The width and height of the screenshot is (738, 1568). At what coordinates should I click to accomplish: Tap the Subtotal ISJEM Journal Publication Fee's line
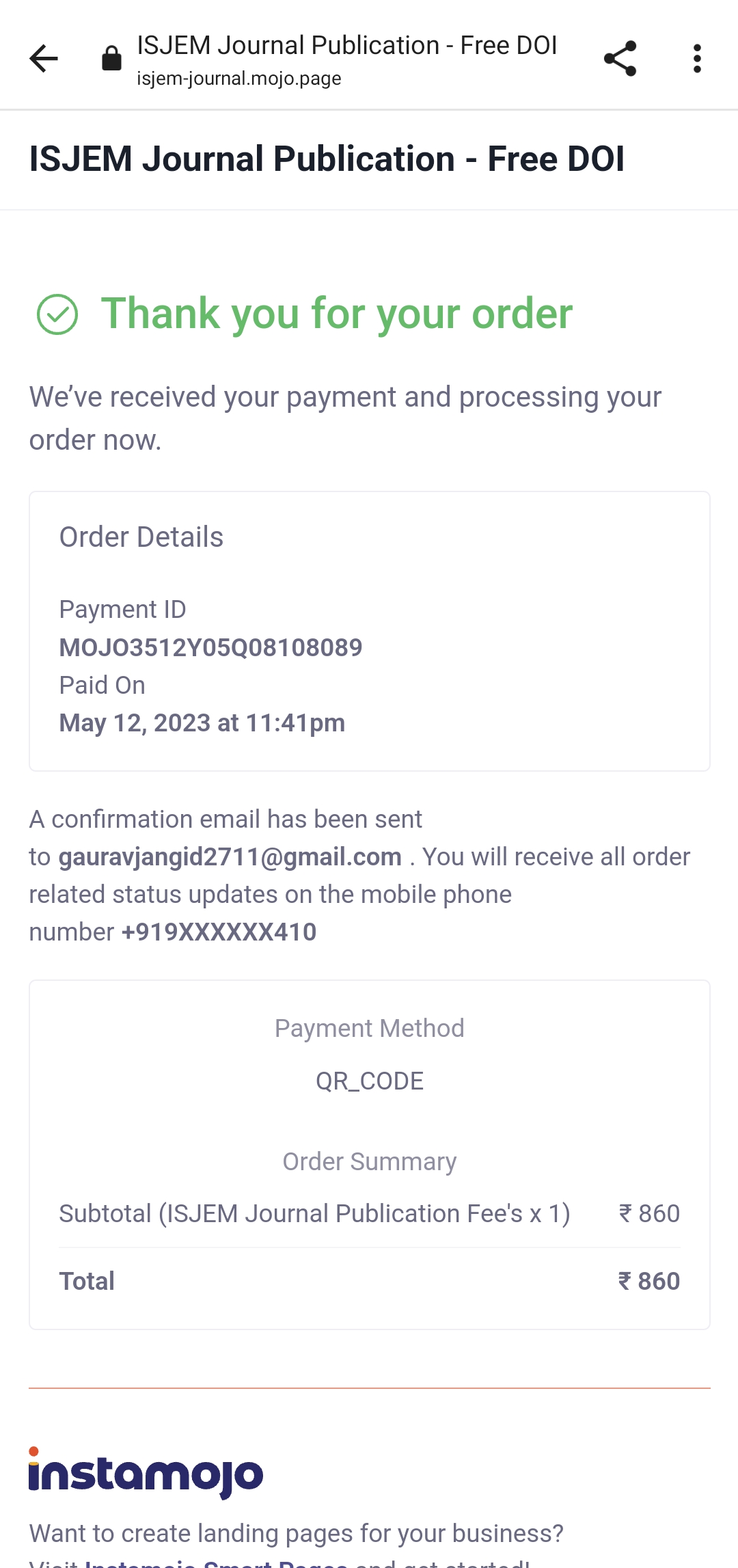point(314,1213)
